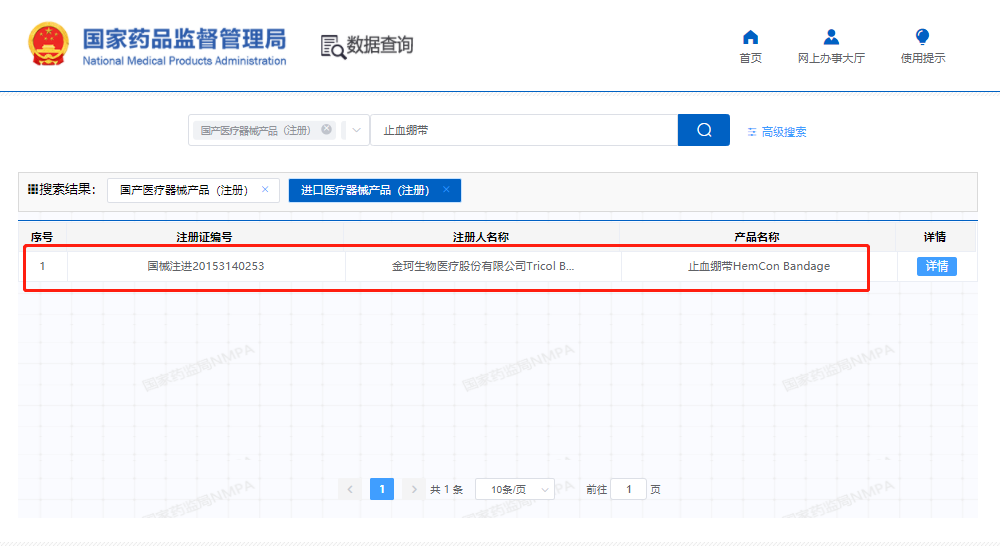This screenshot has height=546, width=1000.
Task: Expand the category dropdown arrow
Action: [x=357, y=130]
